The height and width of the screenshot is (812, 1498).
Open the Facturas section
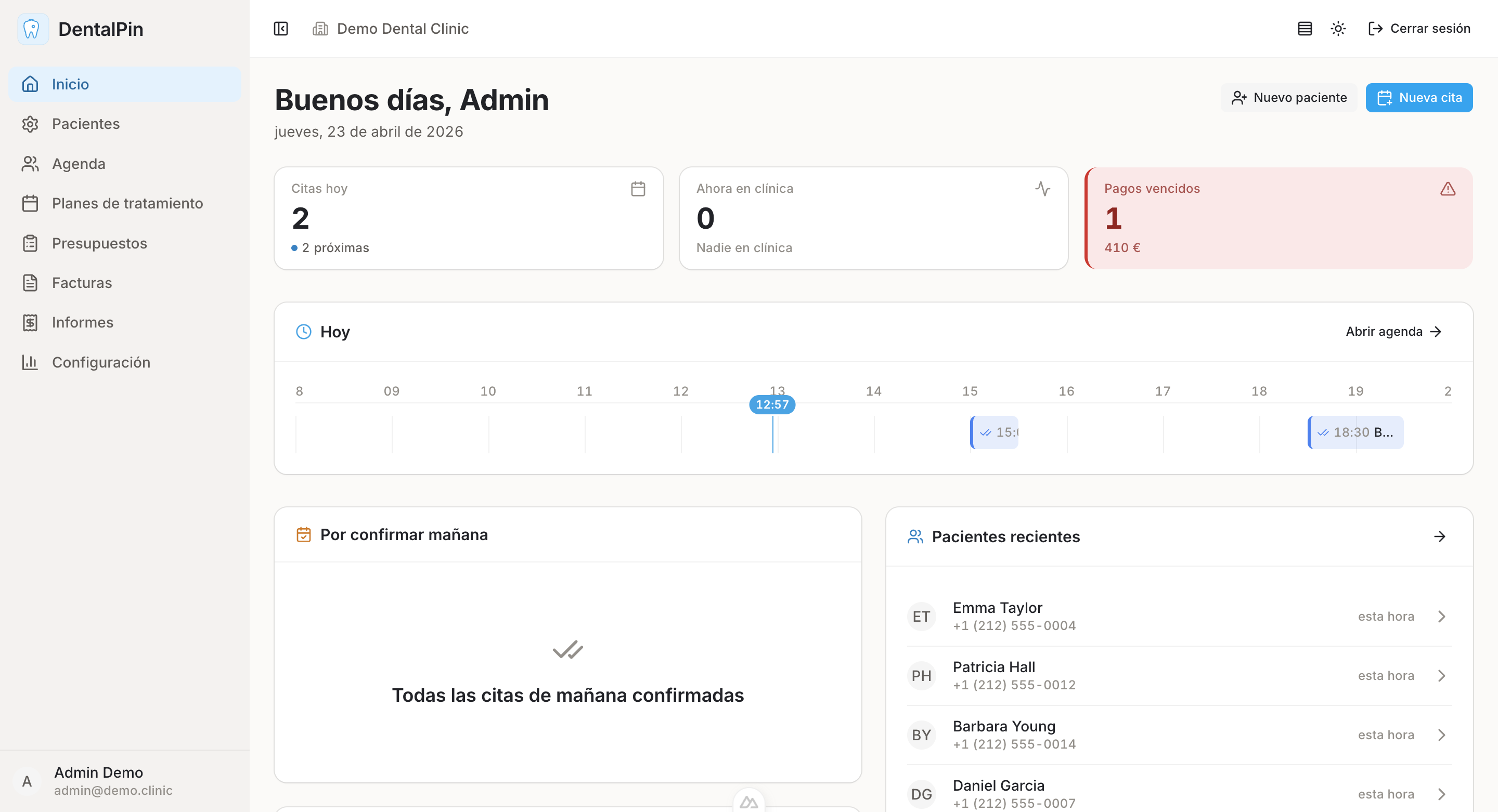[82, 282]
